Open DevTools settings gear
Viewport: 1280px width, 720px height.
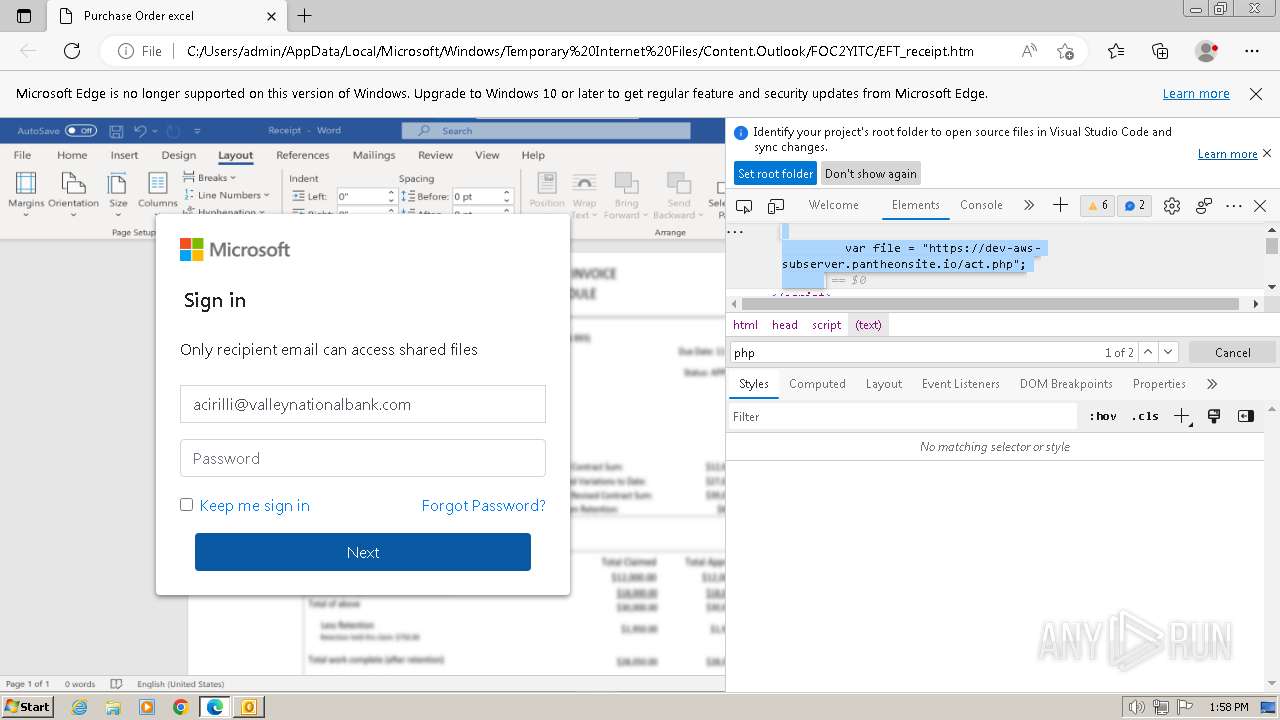coord(1172,205)
